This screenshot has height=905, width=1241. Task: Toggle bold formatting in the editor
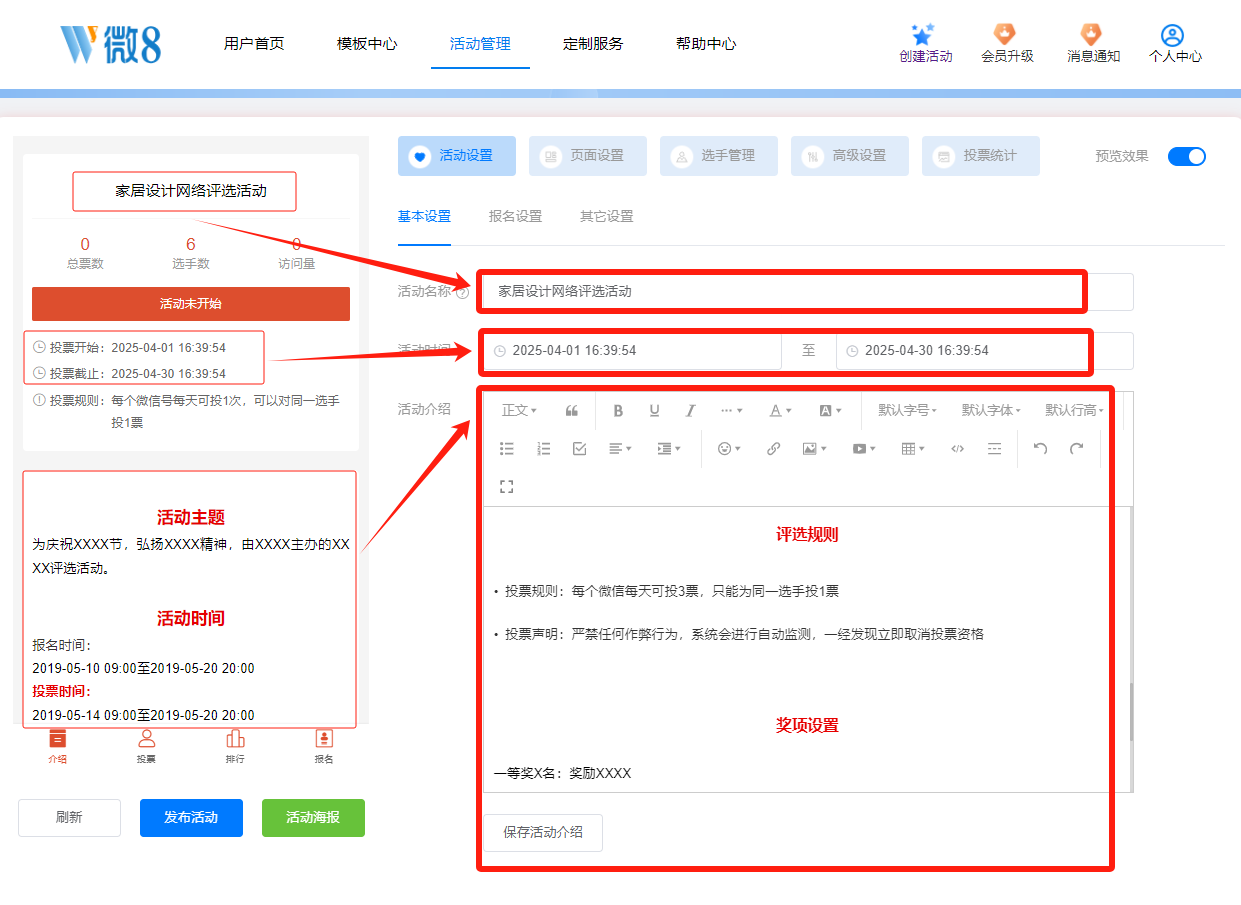[618, 410]
